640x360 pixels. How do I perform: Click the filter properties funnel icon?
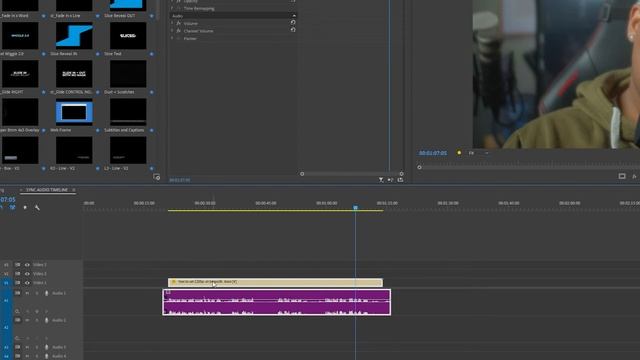(381, 180)
